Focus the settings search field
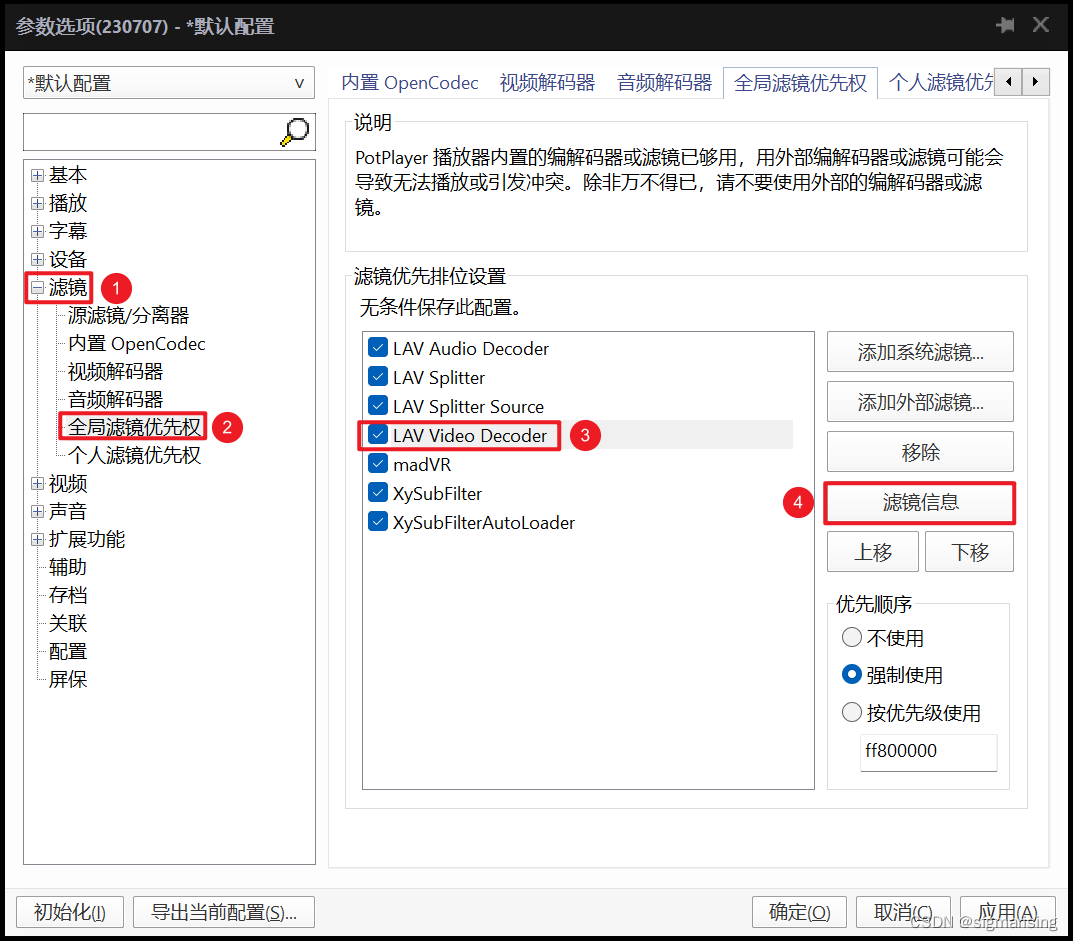 click(151, 131)
